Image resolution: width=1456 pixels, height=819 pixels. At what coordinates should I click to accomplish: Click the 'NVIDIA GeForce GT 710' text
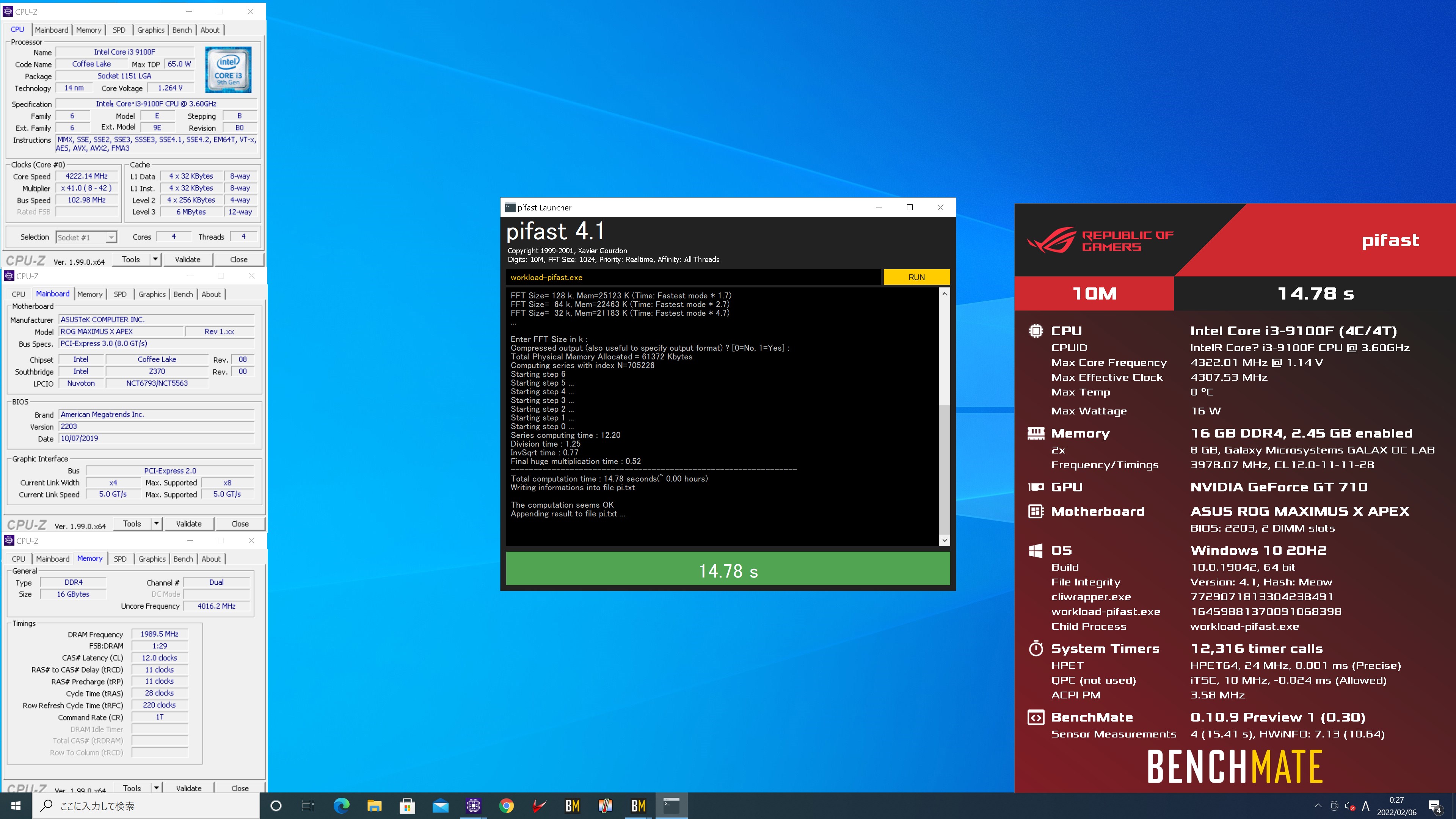1279,486
